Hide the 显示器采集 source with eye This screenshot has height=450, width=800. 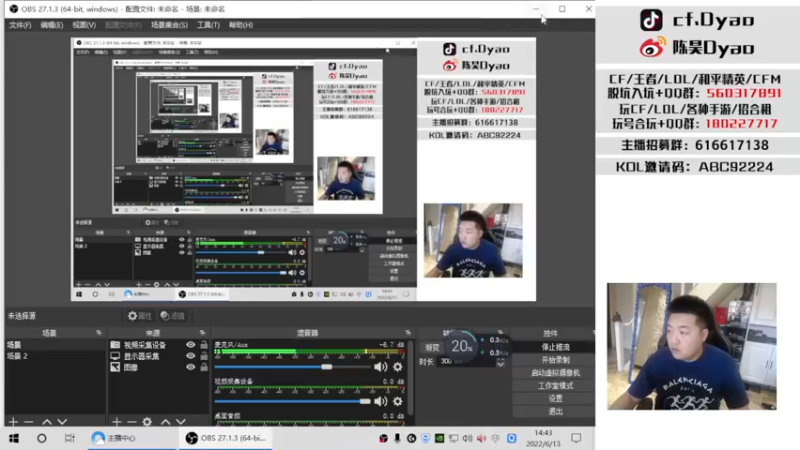tap(190, 356)
